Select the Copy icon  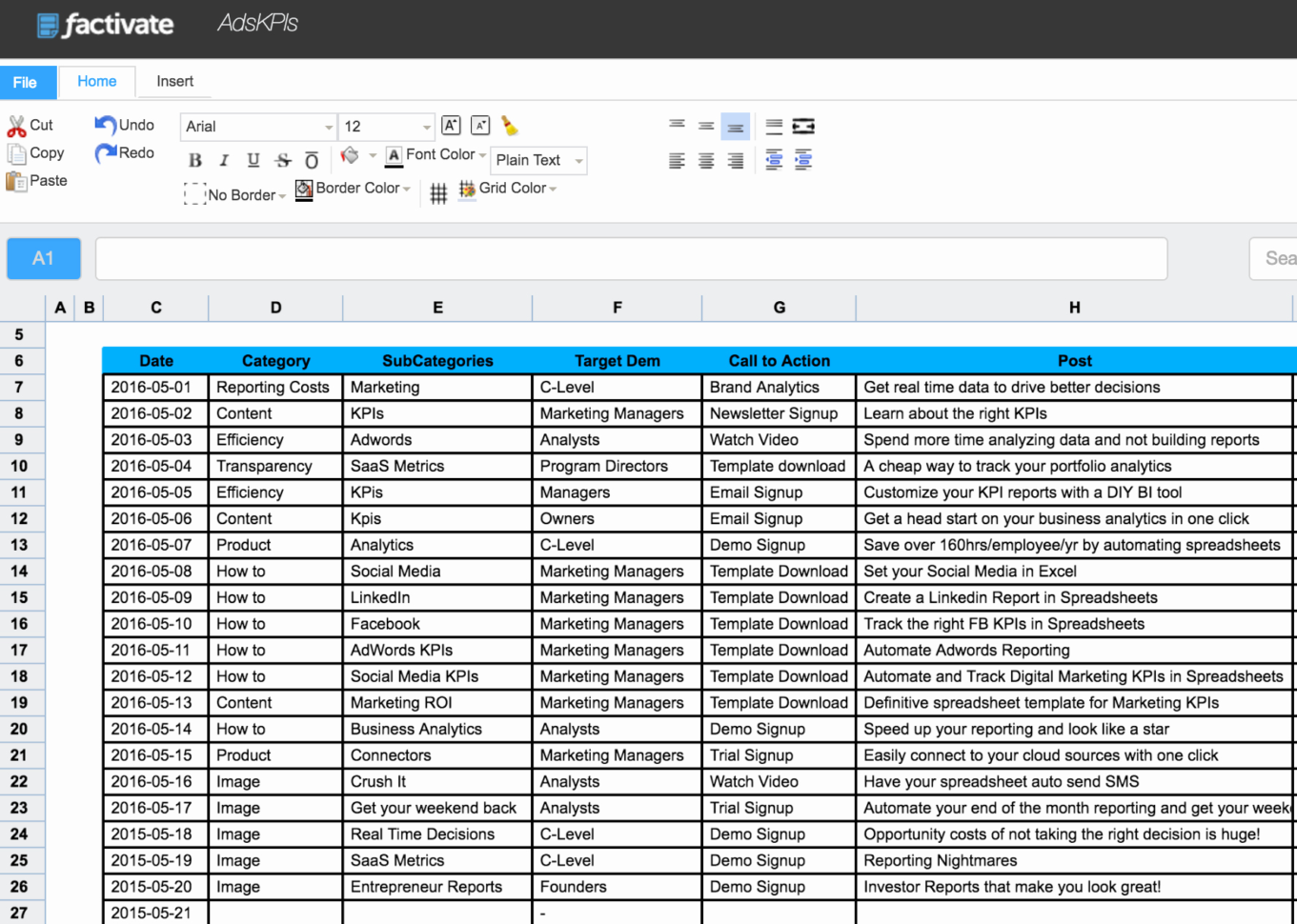[x=18, y=152]
